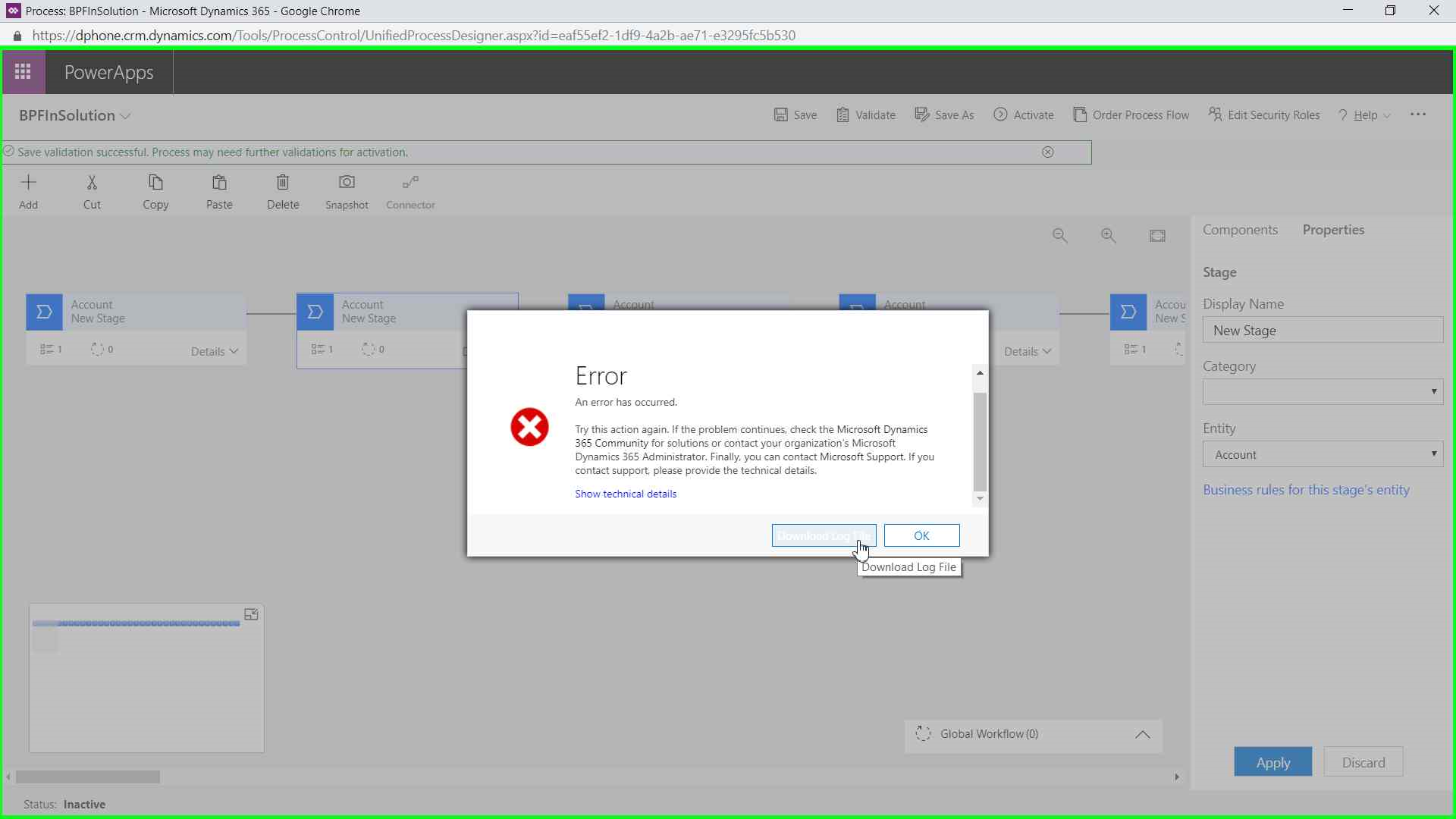Click the Zoom out magnifier icon
This screenshot has width=1456, height=819.
[x=1059, y=236]
